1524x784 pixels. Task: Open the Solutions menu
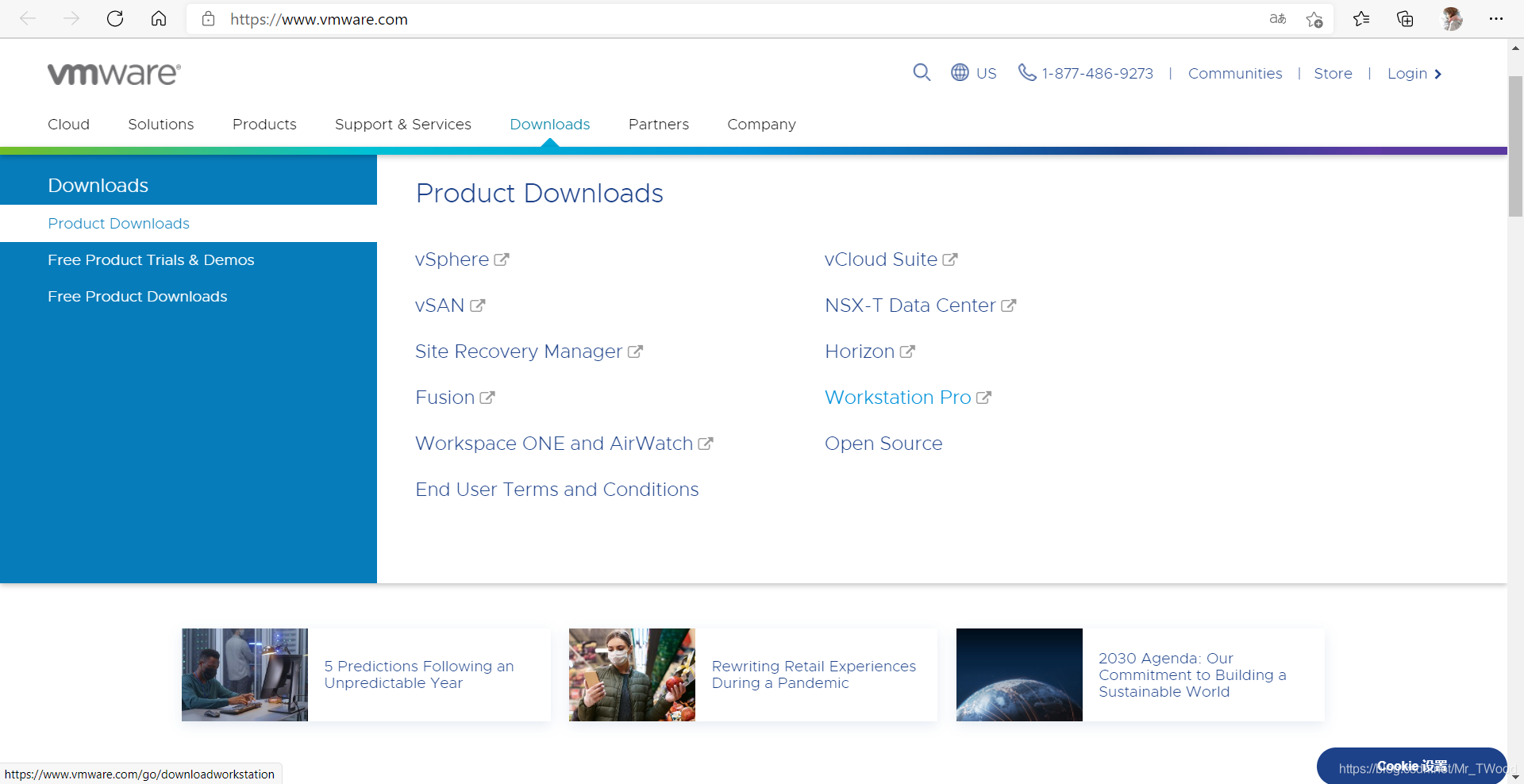[x=161, y=125]
